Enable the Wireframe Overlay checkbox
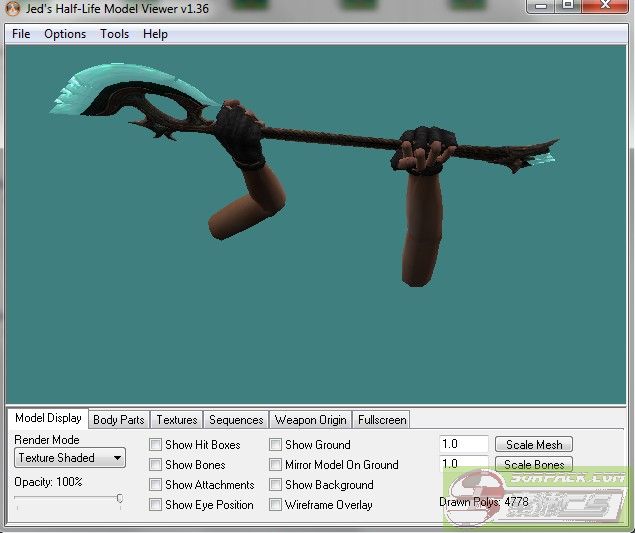 276,505
